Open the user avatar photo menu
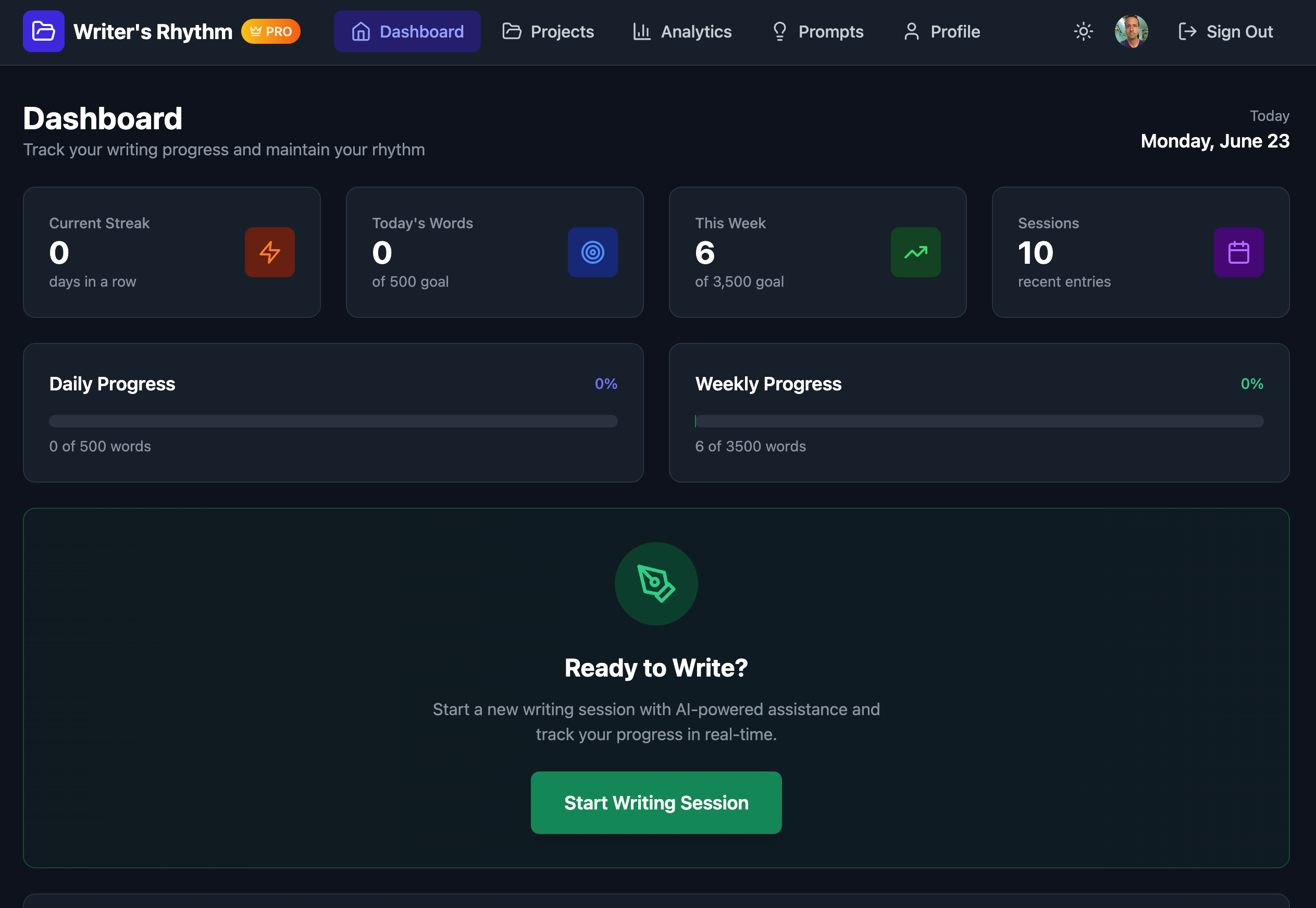Screen dimensions: 1316x908 tap(1131, 31)
